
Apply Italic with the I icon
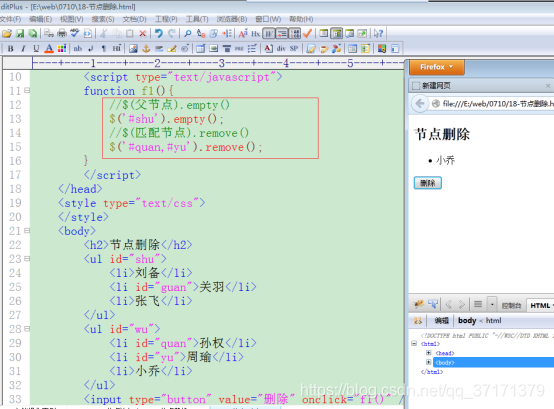[23, 48]
